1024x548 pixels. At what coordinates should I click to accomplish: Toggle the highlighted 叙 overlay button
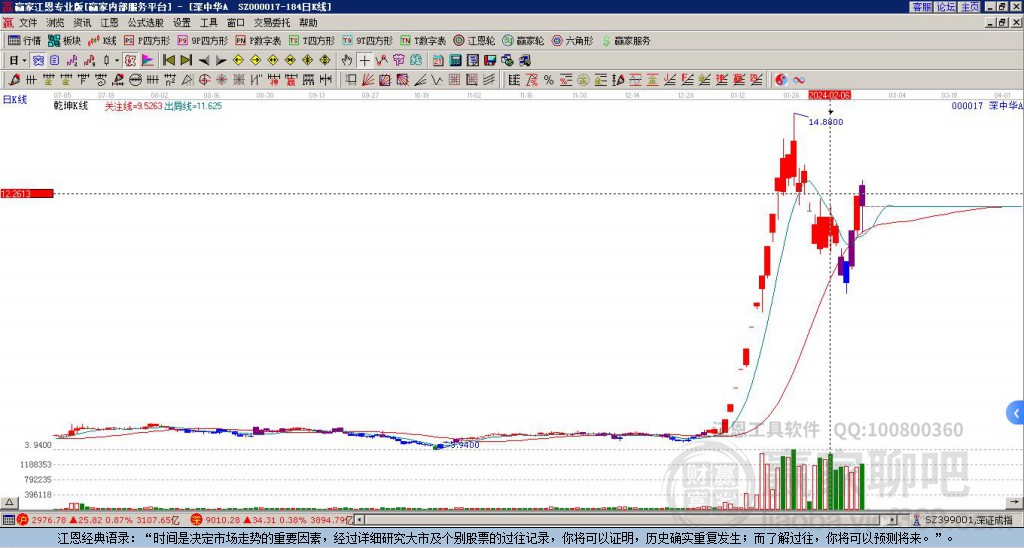pyautogui.click(x=130, y=61)
